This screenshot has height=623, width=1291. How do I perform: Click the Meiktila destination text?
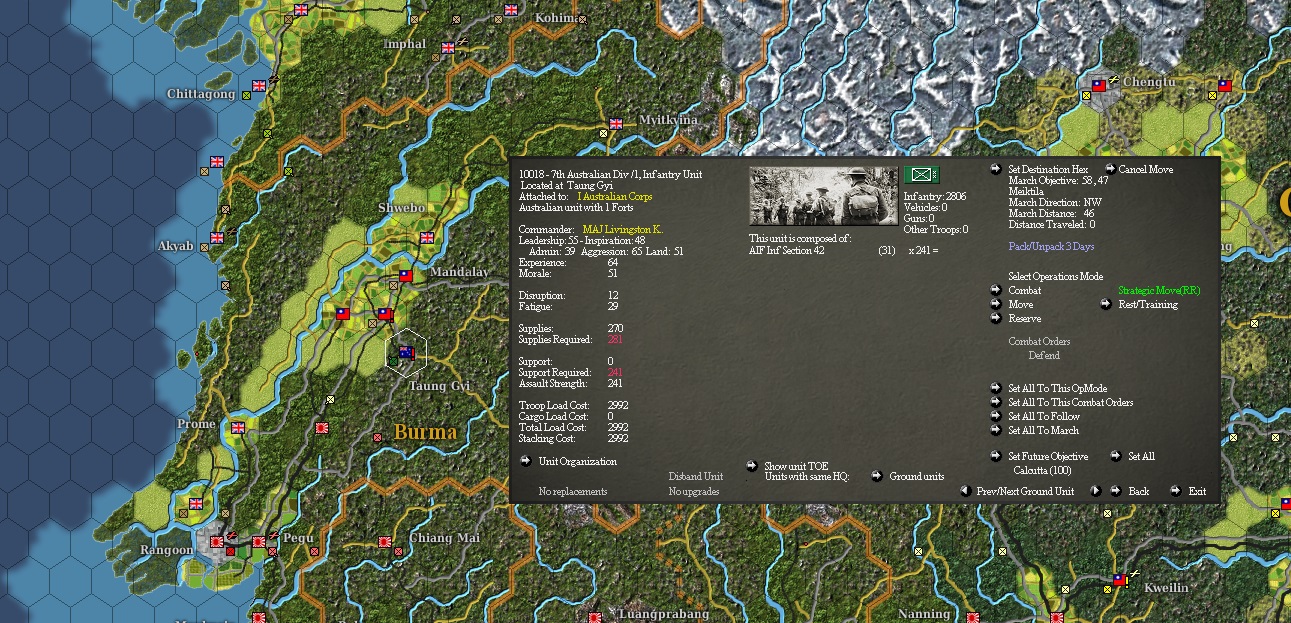point(1025,191)
